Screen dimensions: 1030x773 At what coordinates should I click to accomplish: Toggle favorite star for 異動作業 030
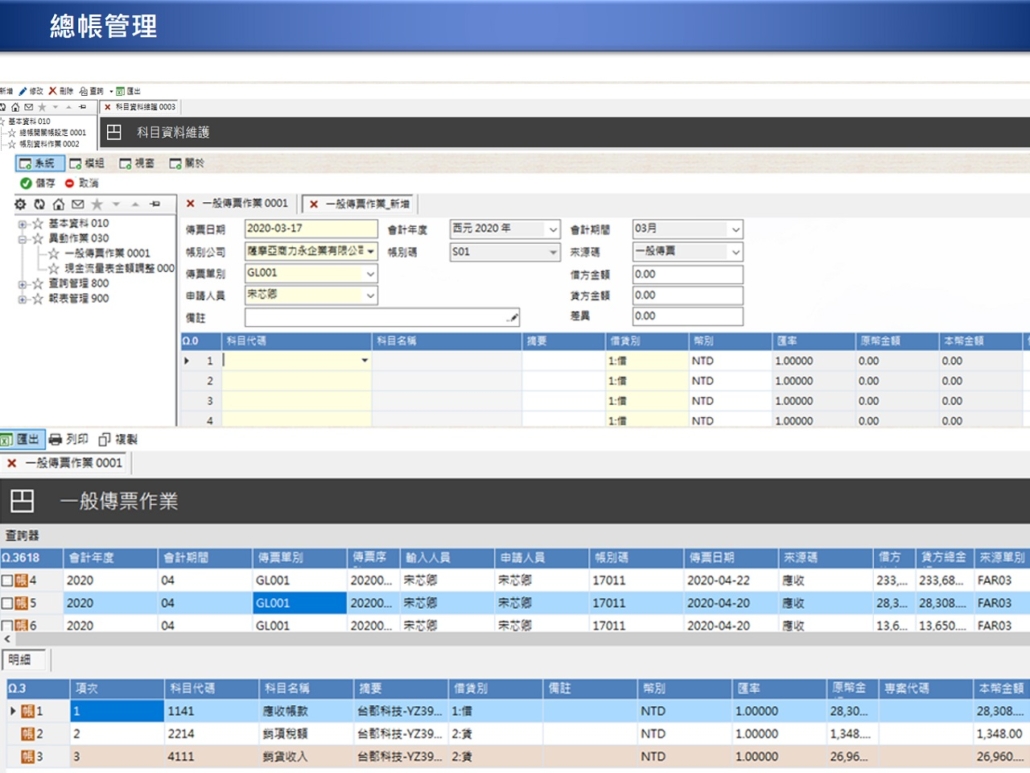(x=38, y=238)
